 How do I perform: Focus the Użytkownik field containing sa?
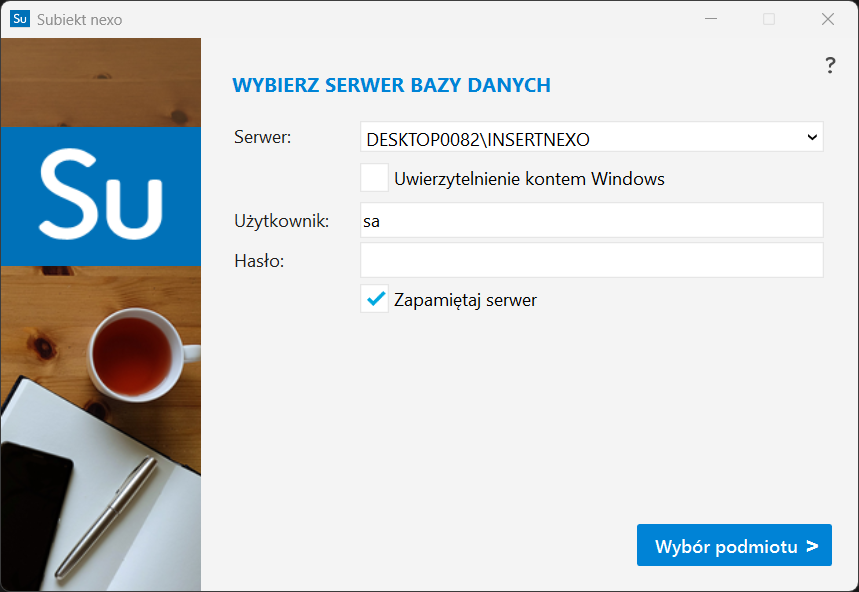tap(592, 220)
